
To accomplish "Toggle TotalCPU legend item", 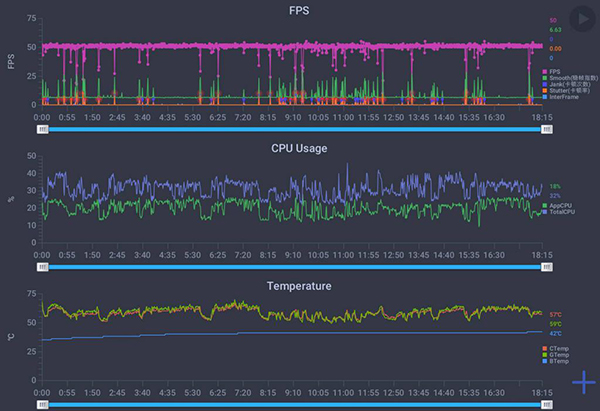I will (x=560, y=212).
